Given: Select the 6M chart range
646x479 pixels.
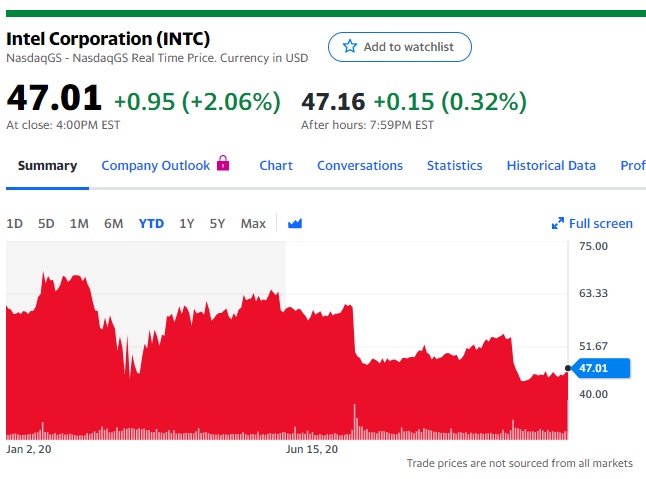Looking at the screenshot, I should pyautogui.click(x=114, y=224).
